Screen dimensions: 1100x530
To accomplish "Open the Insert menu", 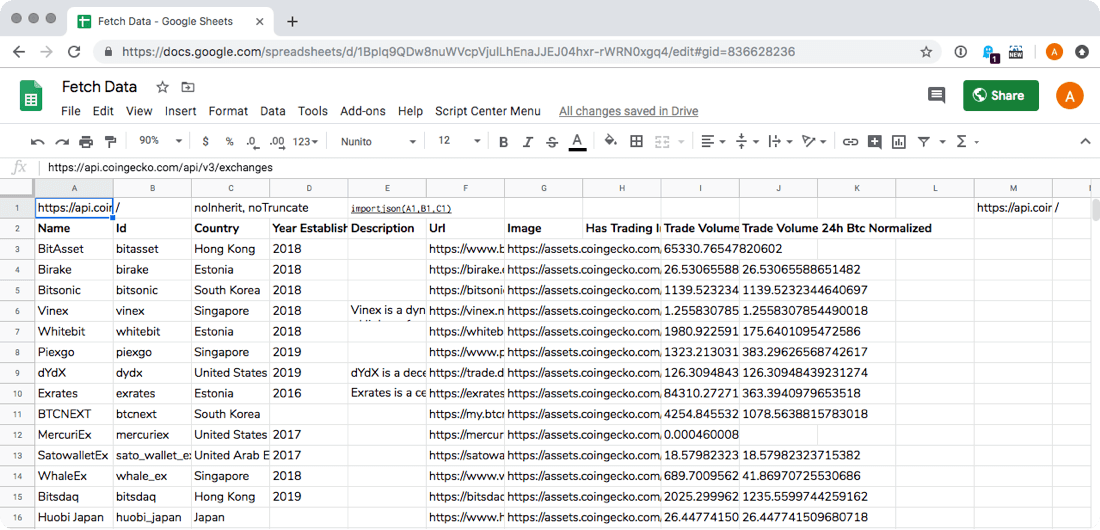I will coord(180,111).
